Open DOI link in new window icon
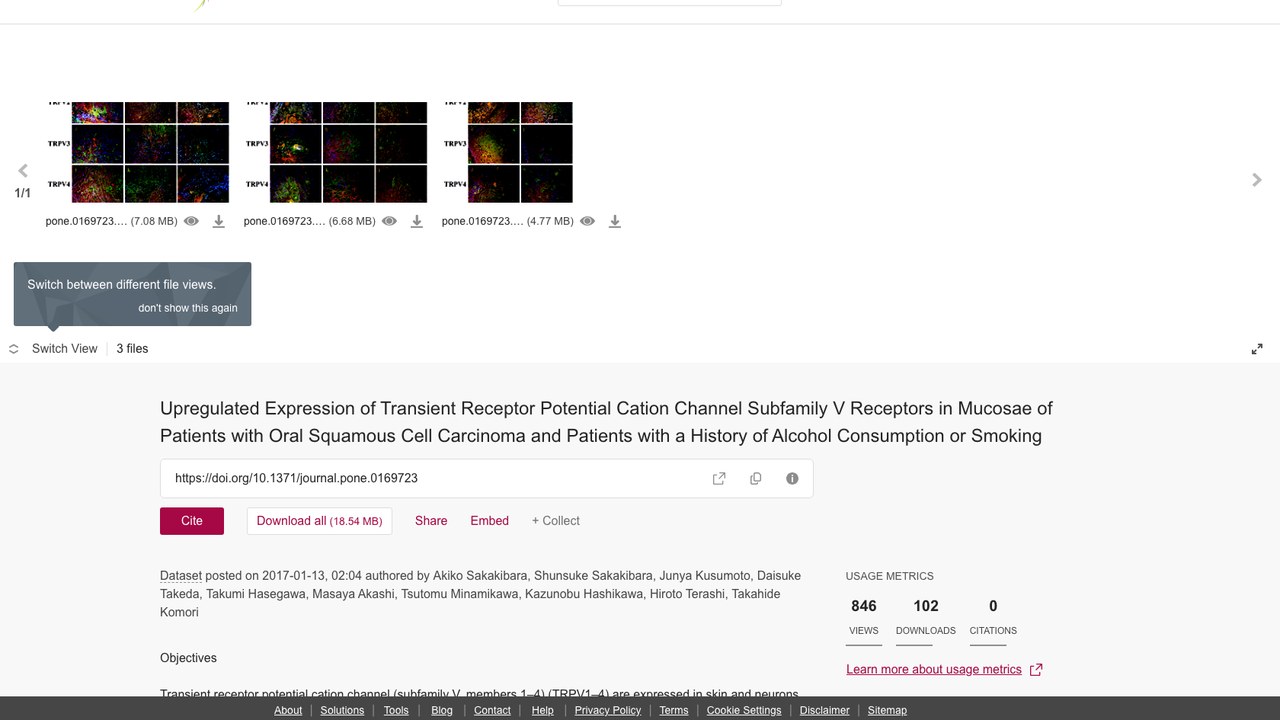The height and width of the screenshot is (720, 1280). (719, 479)
